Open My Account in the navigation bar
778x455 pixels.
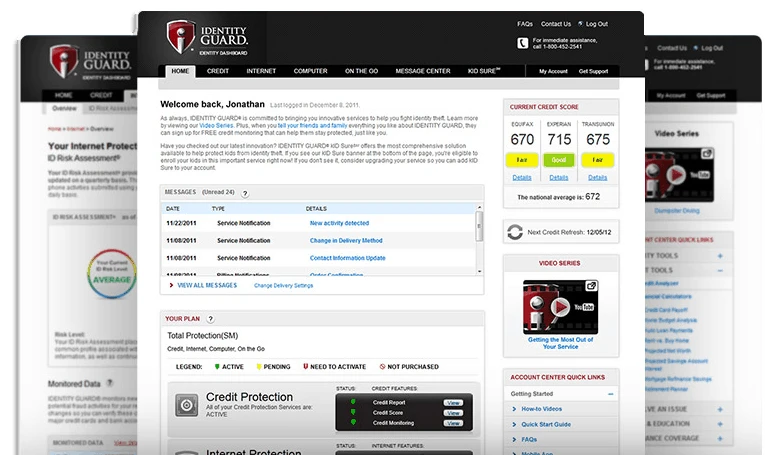[x=553, y=71]
